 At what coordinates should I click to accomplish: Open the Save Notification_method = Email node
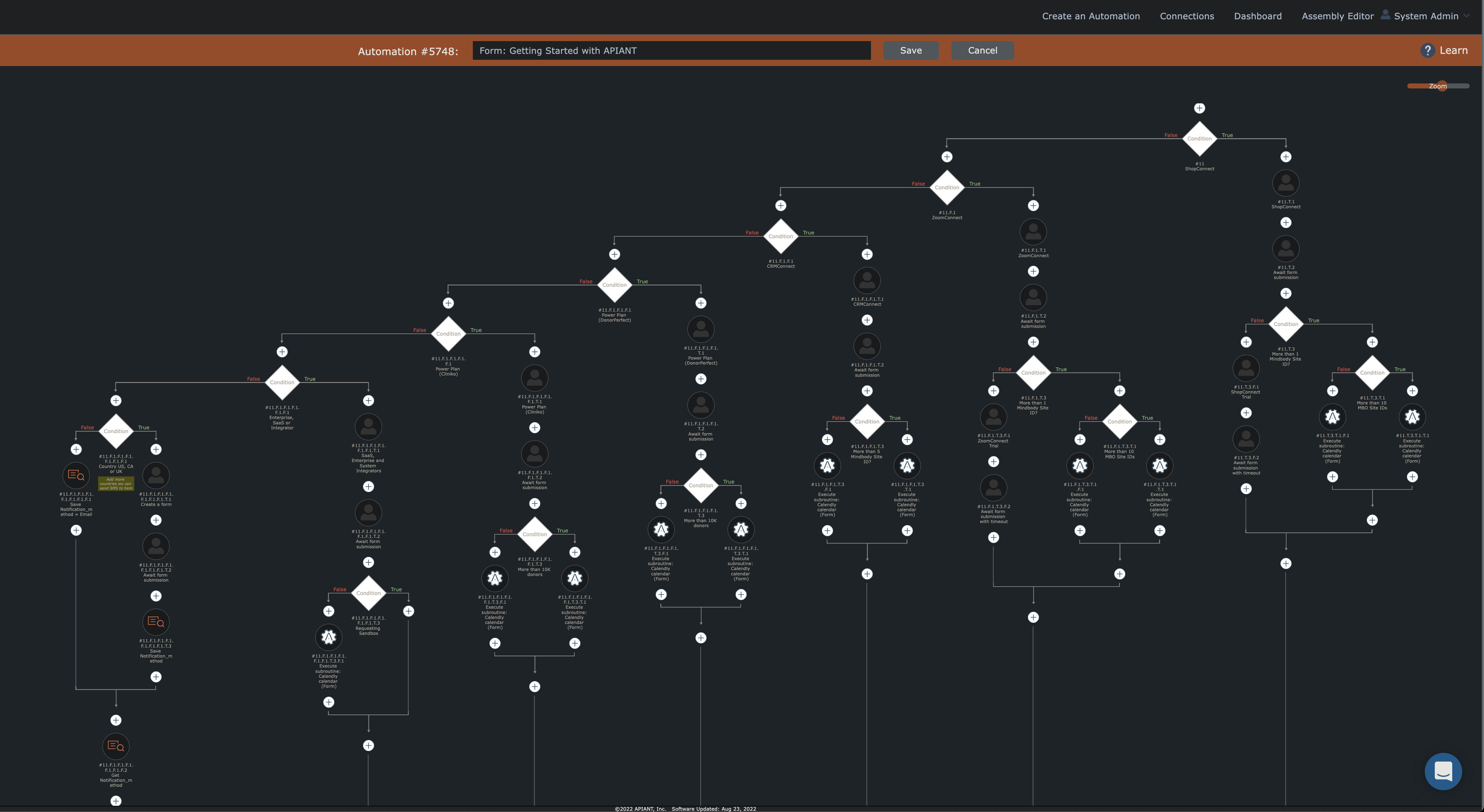[76, 476]
